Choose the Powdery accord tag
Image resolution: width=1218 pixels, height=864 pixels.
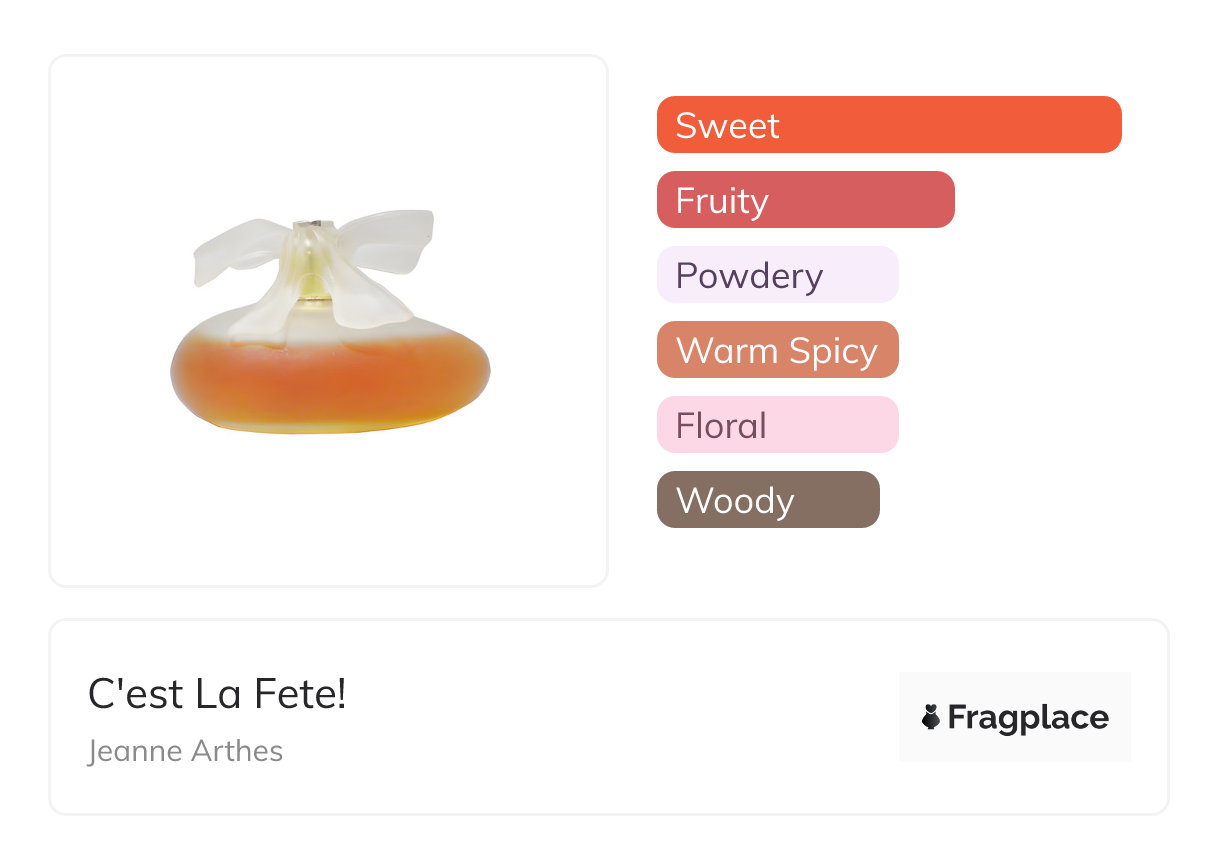click(777, 275)
